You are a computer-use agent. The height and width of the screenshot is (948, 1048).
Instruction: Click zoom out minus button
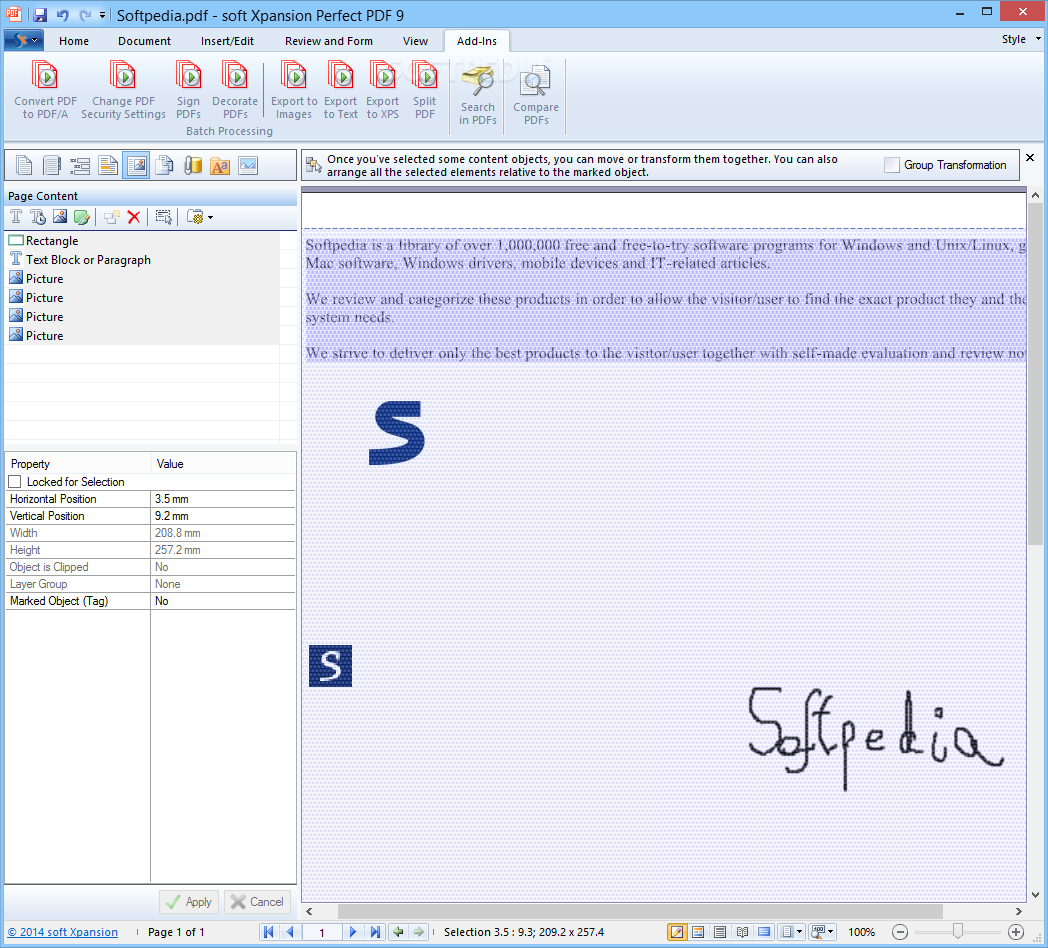tap(900, 931)
